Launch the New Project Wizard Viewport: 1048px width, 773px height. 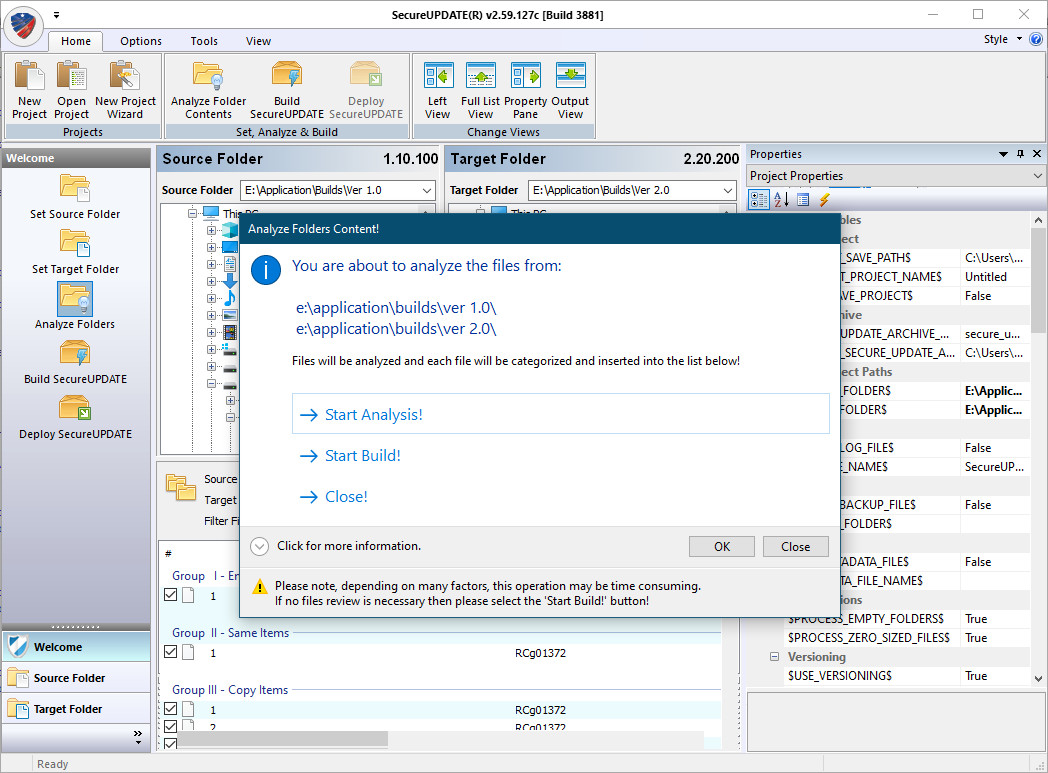pos(125,90)
